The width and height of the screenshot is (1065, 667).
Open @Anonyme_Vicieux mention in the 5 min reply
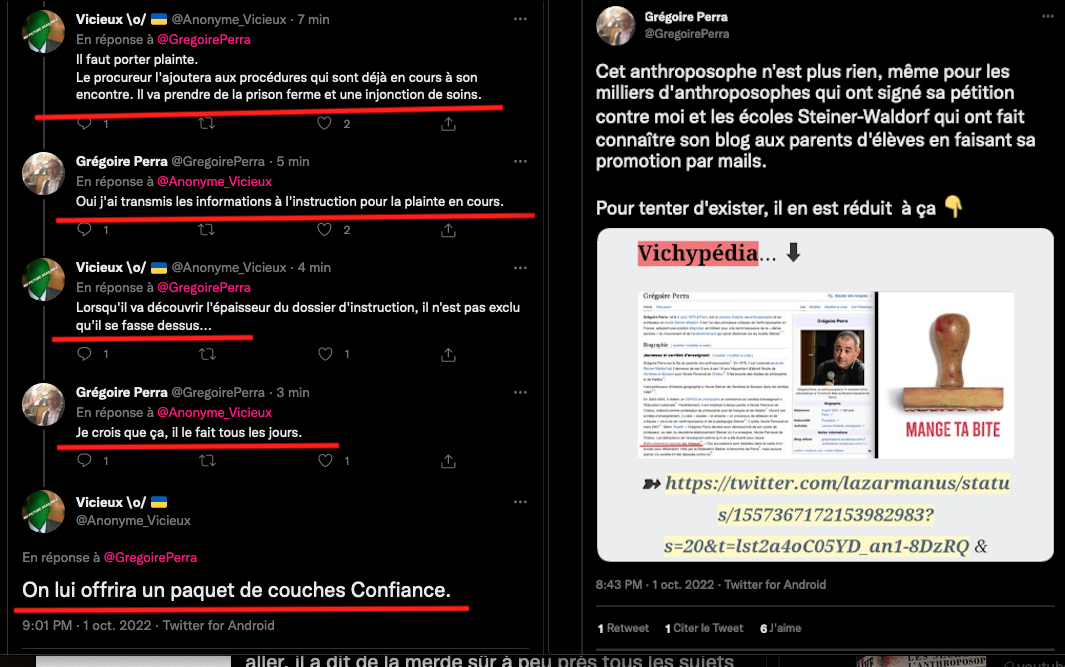click(215, 181)
